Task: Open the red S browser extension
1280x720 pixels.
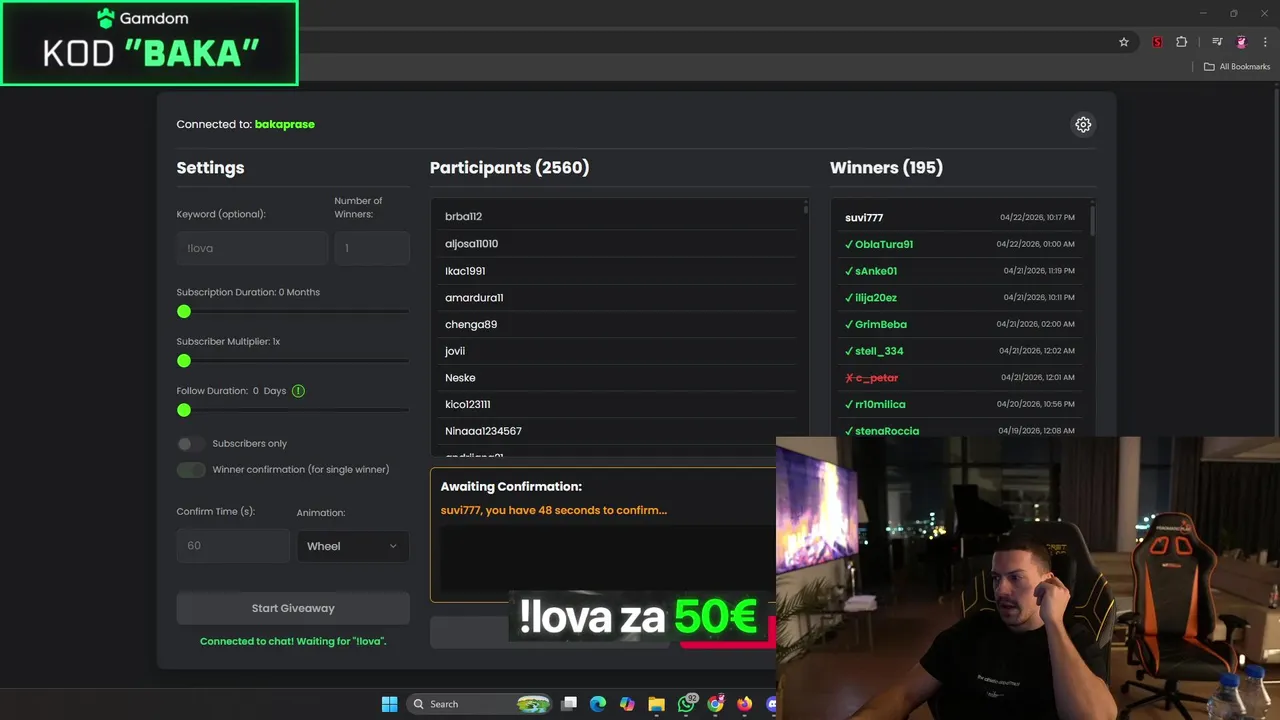Action: 1157,42
